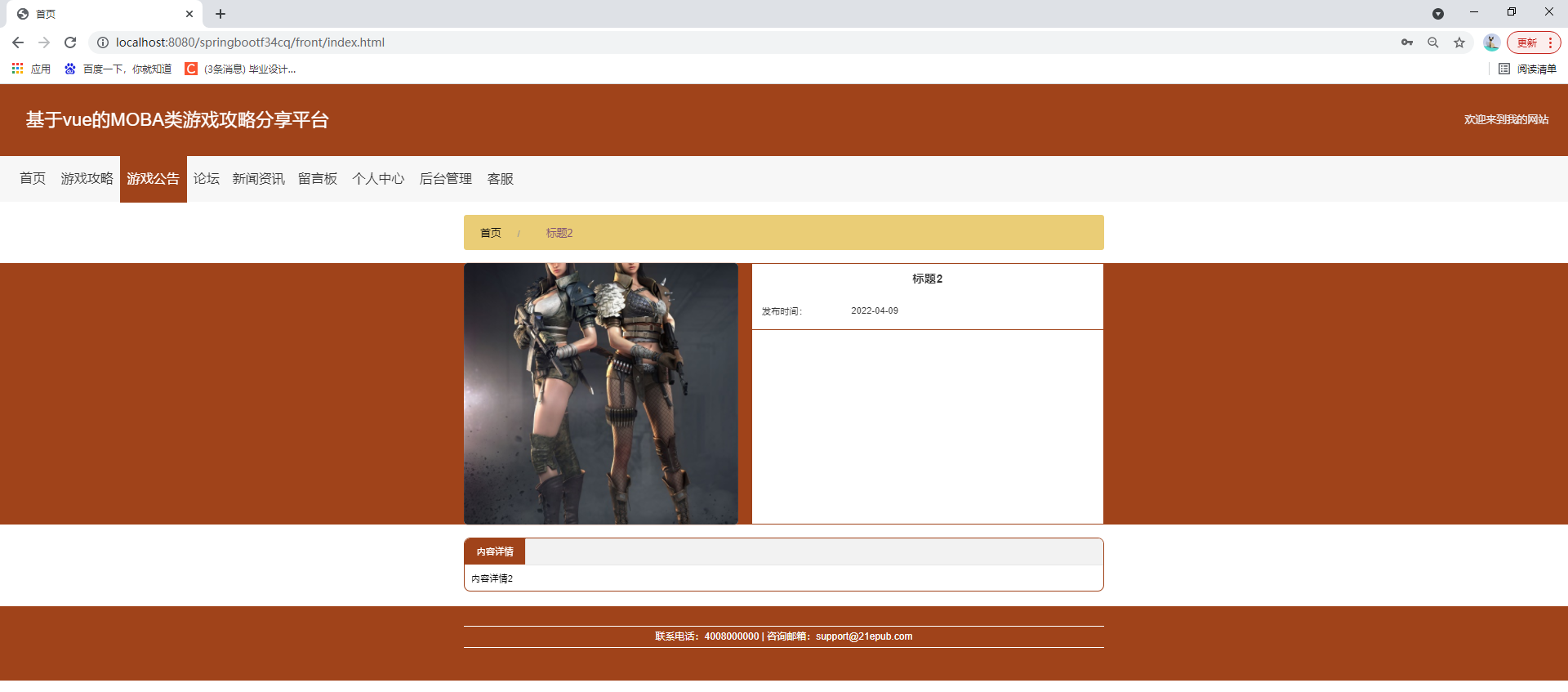Click the 标题2 breadcrumb item

pyautogui.click(x=559, y=233)
